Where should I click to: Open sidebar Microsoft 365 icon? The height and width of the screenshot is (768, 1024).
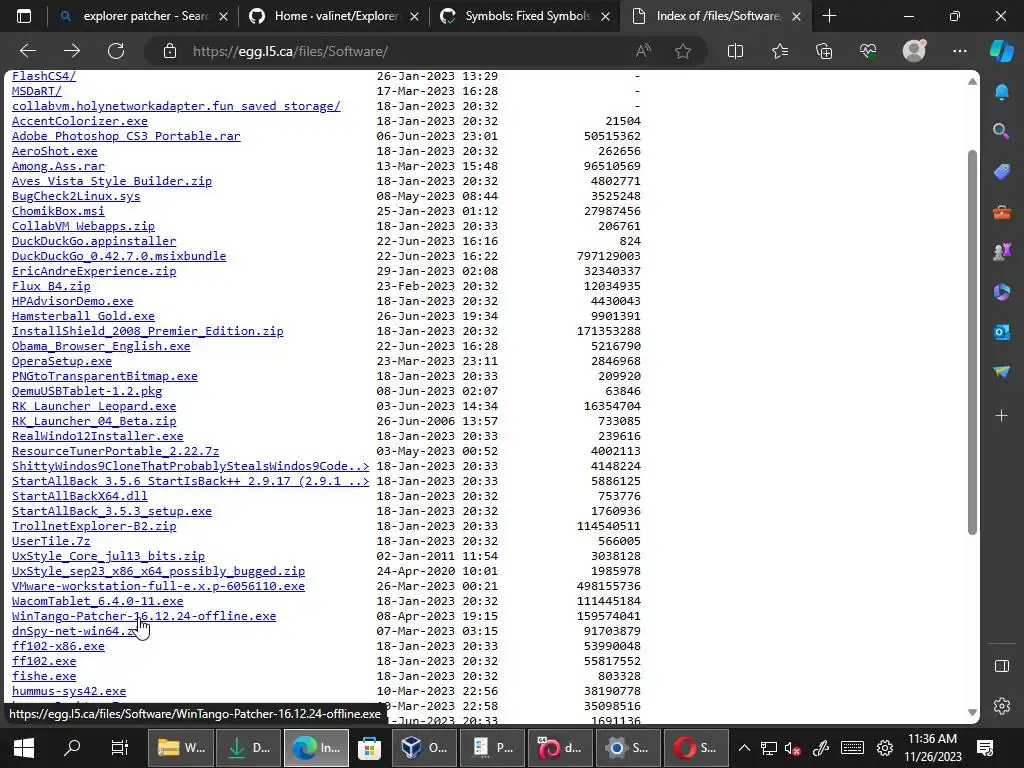click(x=1002, y=292)
